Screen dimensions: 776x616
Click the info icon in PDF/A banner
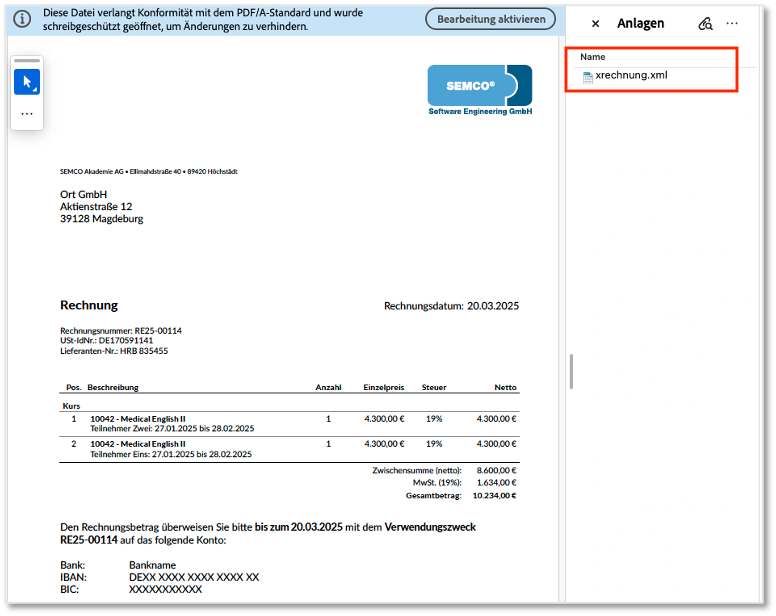click(x=22, y=19)
